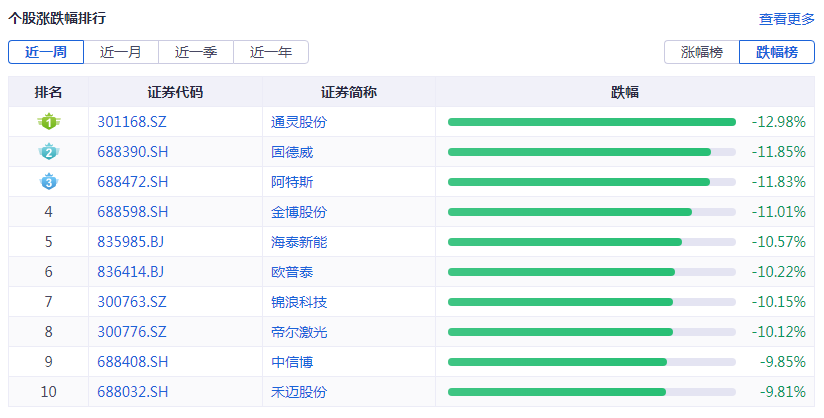Switch to 近一周 time range tab
Image resolution: width=824 pixels, height=418 pixels.
[x=46, y=52]
